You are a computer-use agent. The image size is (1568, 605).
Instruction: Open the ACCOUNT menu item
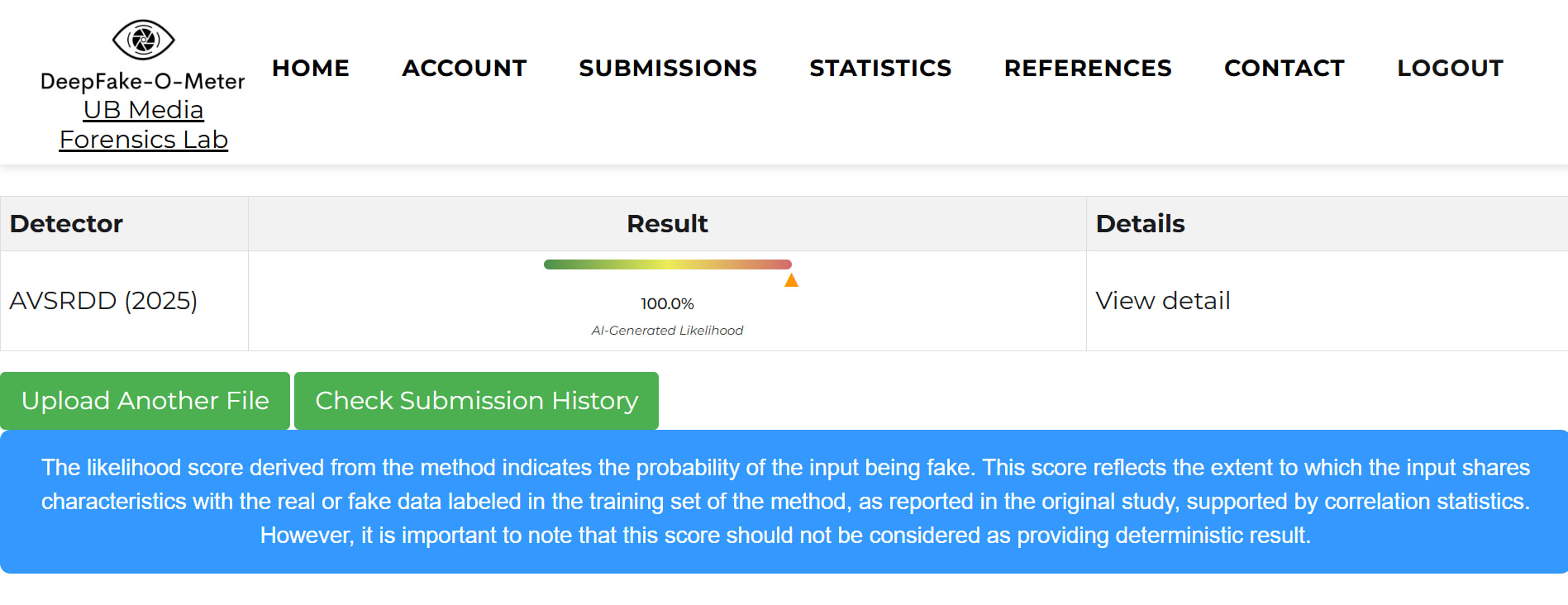[x=464, y=68]
